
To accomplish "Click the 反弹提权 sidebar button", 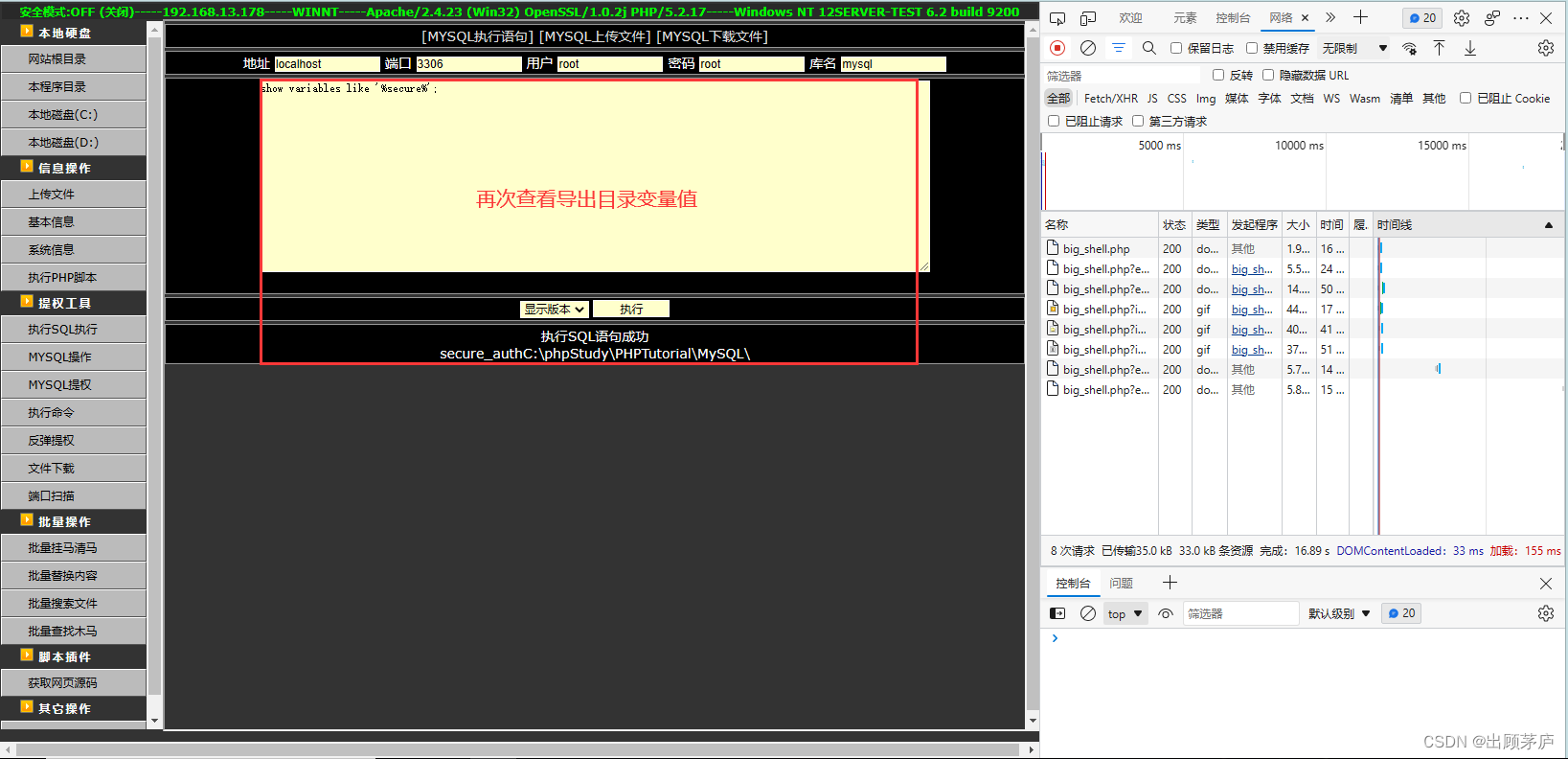I will 74,440.
